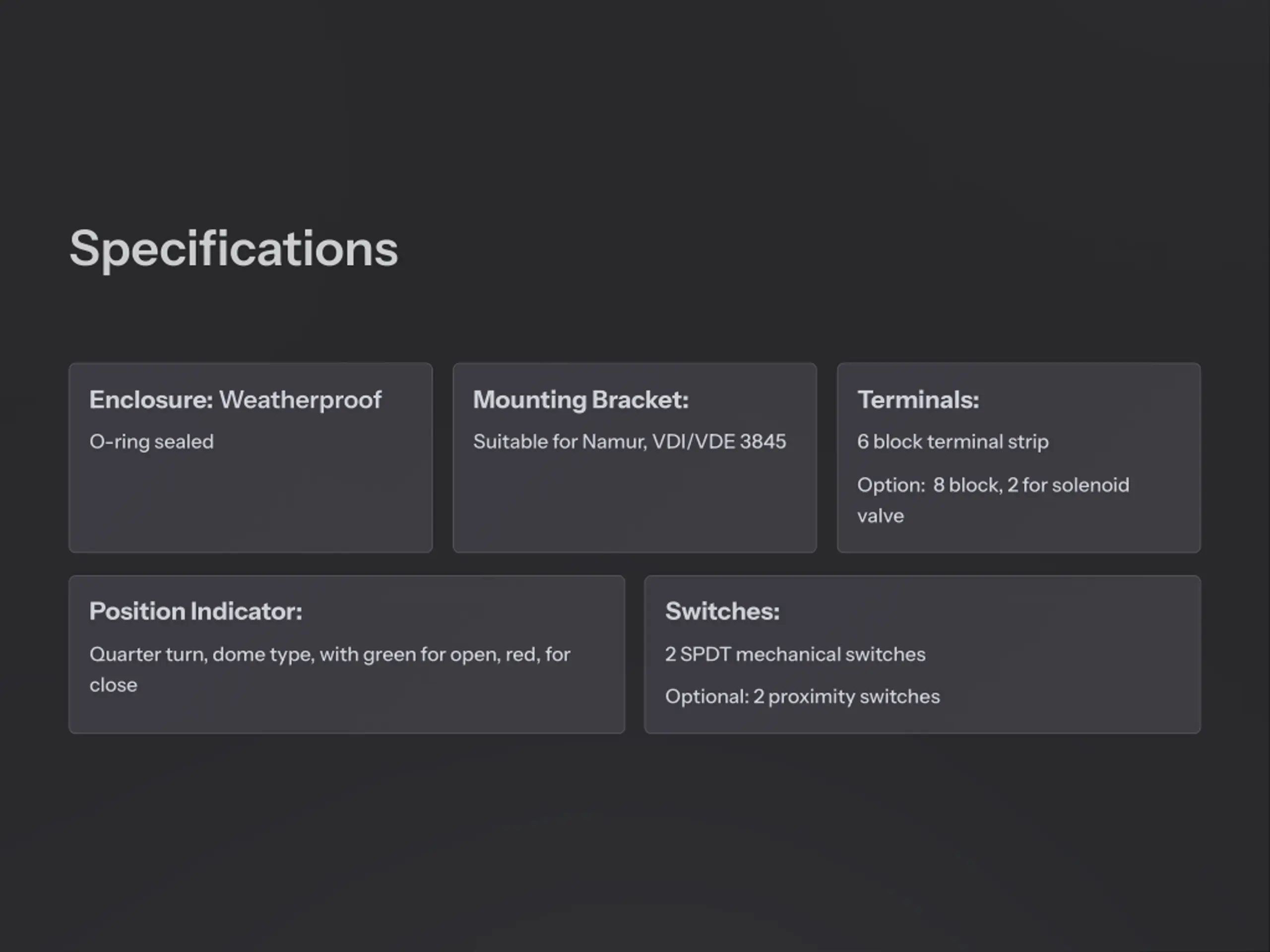1270x952 pixels.
Task: Click Optional: 2 proximity switches line
Action: (x=802, y=697)
